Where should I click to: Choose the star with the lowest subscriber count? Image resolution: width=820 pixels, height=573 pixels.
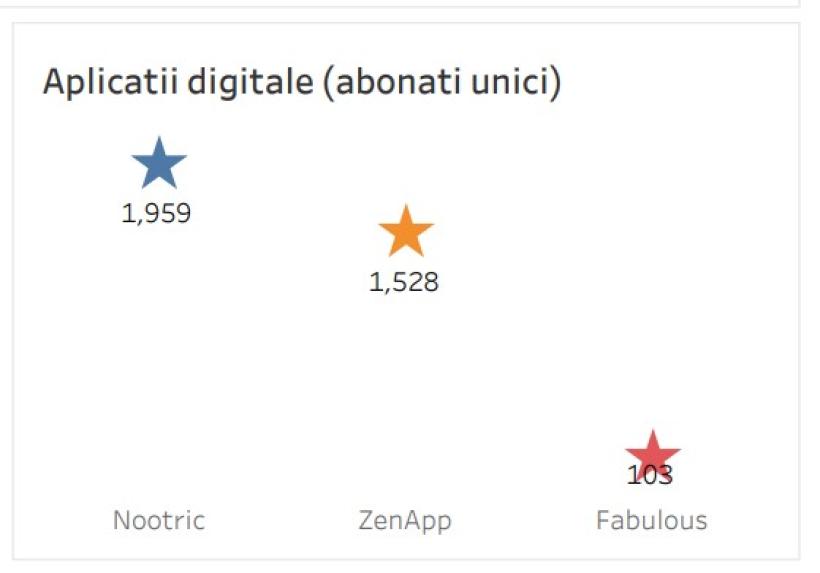[x=652, y=454]
